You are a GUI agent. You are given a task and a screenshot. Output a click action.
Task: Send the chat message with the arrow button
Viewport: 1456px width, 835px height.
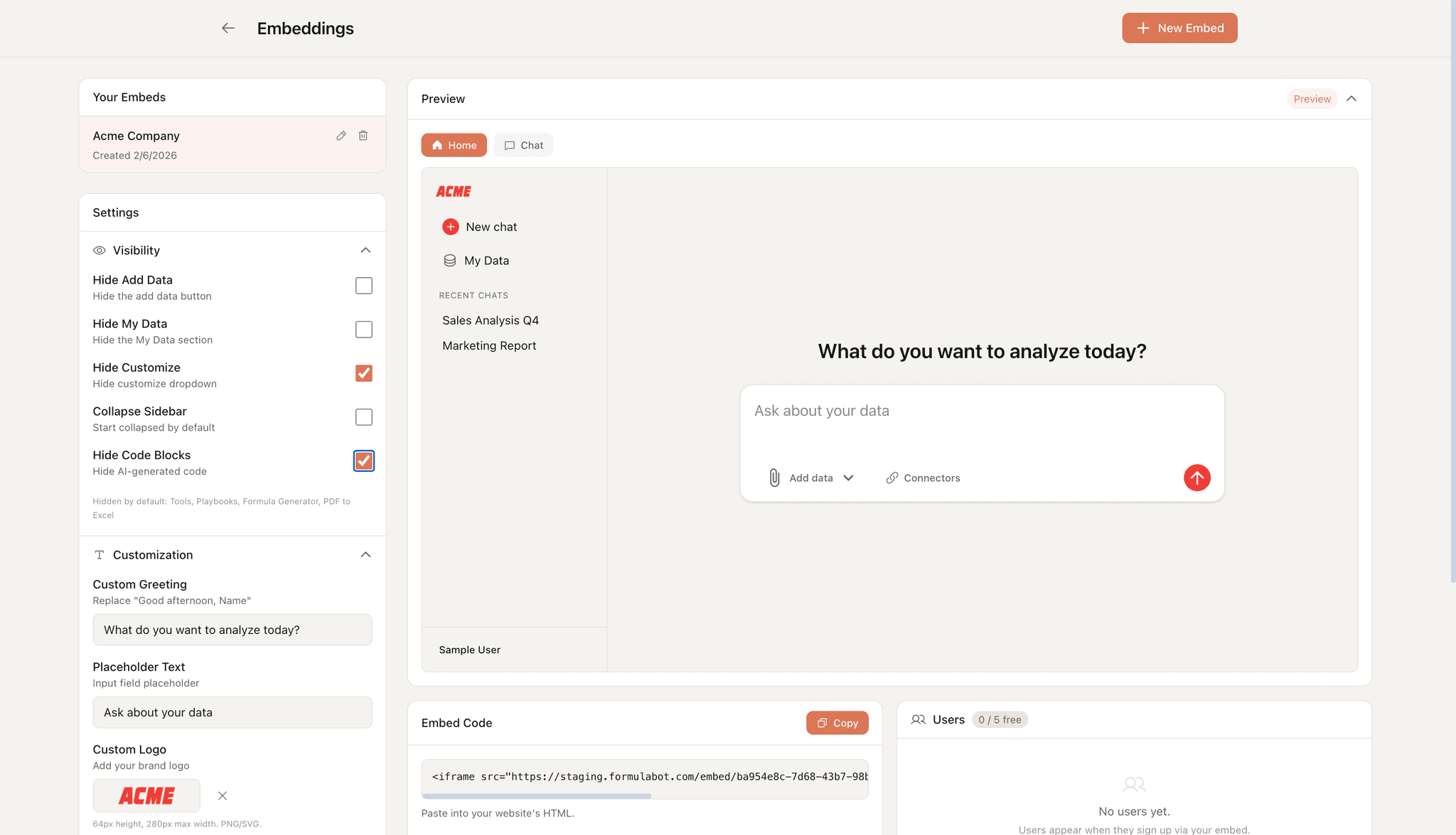1197,478
